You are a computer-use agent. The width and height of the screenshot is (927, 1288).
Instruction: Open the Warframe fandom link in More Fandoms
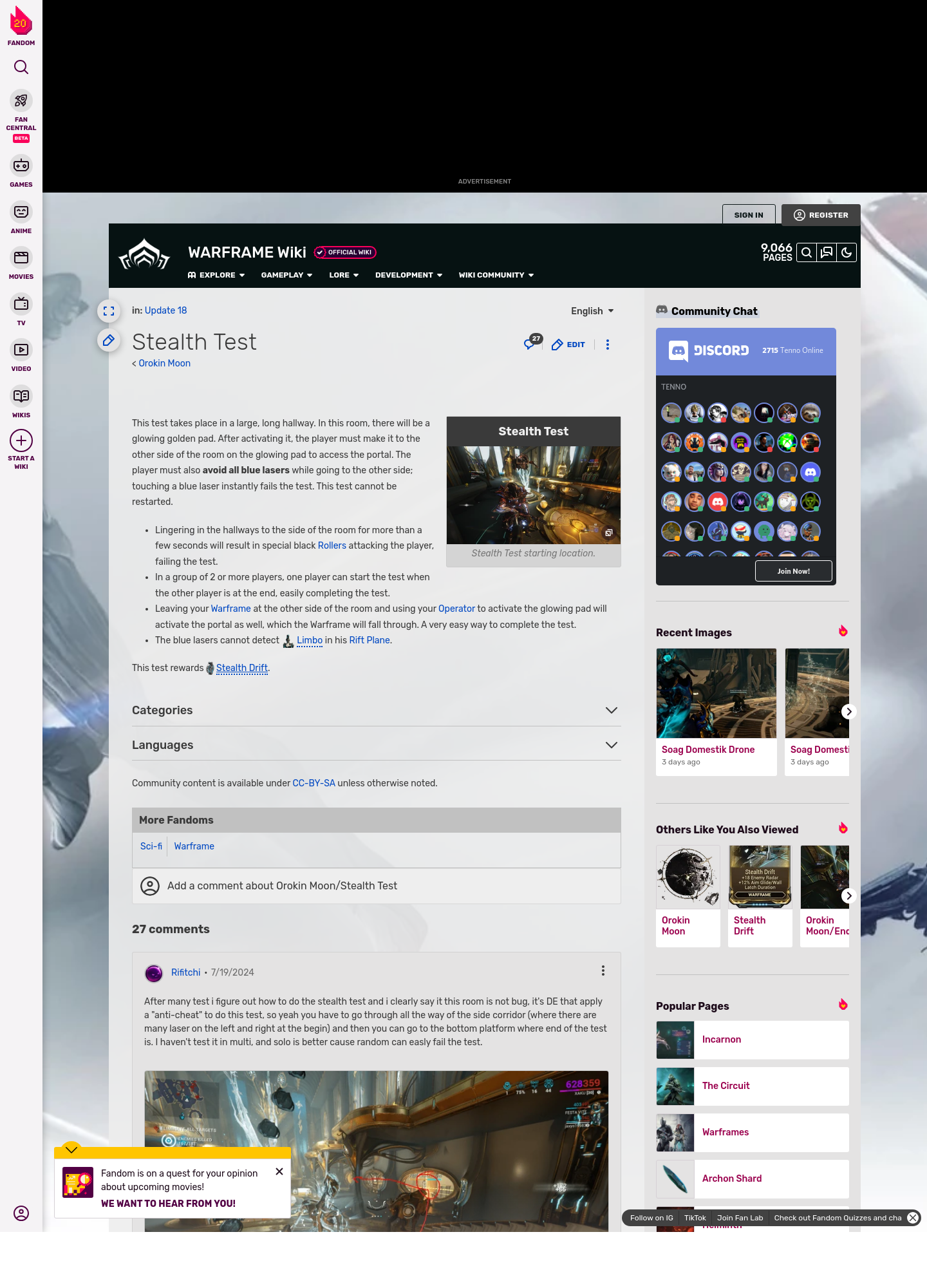(194, 846)
